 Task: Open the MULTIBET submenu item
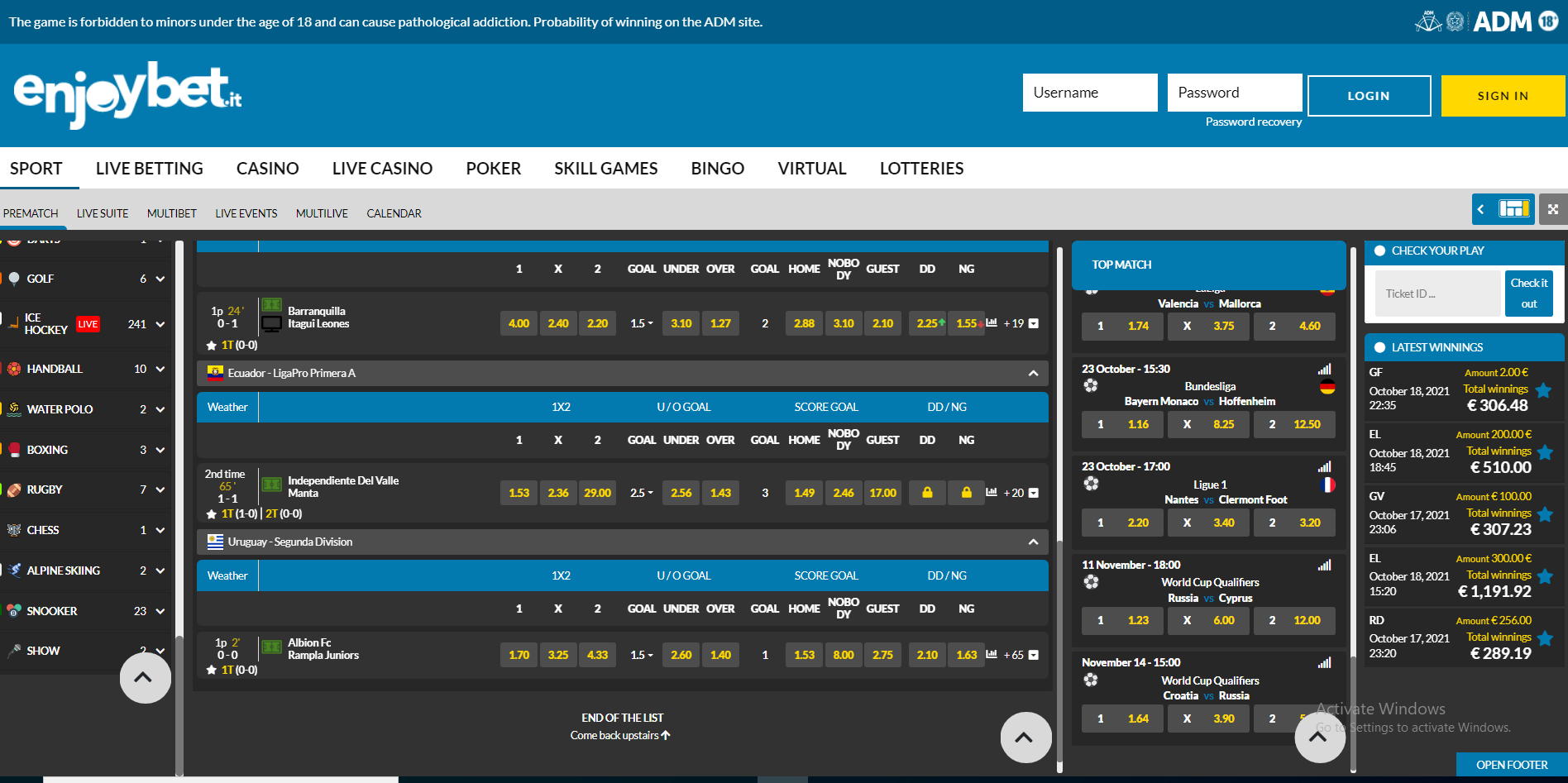171,213
